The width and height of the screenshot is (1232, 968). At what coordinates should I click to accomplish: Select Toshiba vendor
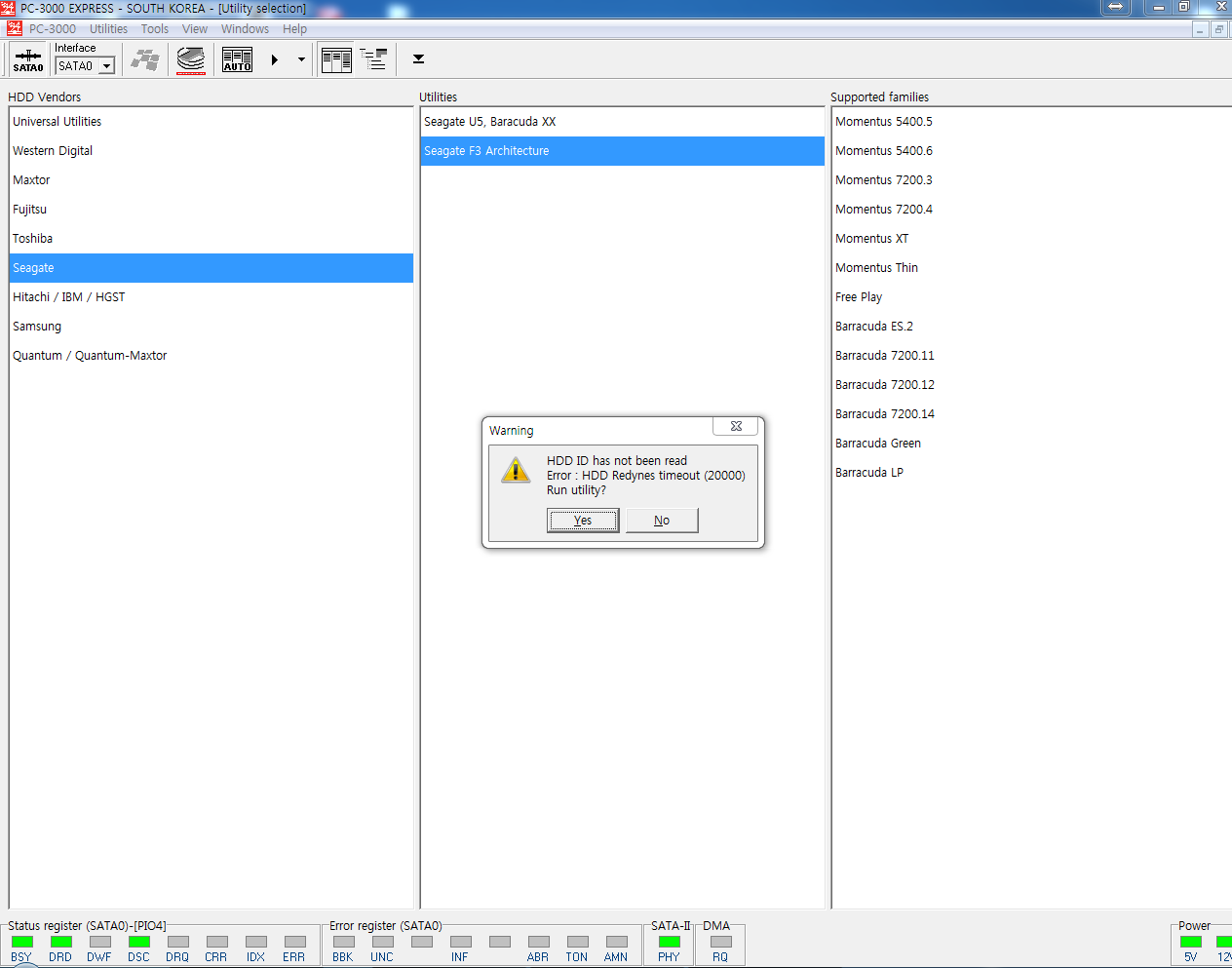212,239
